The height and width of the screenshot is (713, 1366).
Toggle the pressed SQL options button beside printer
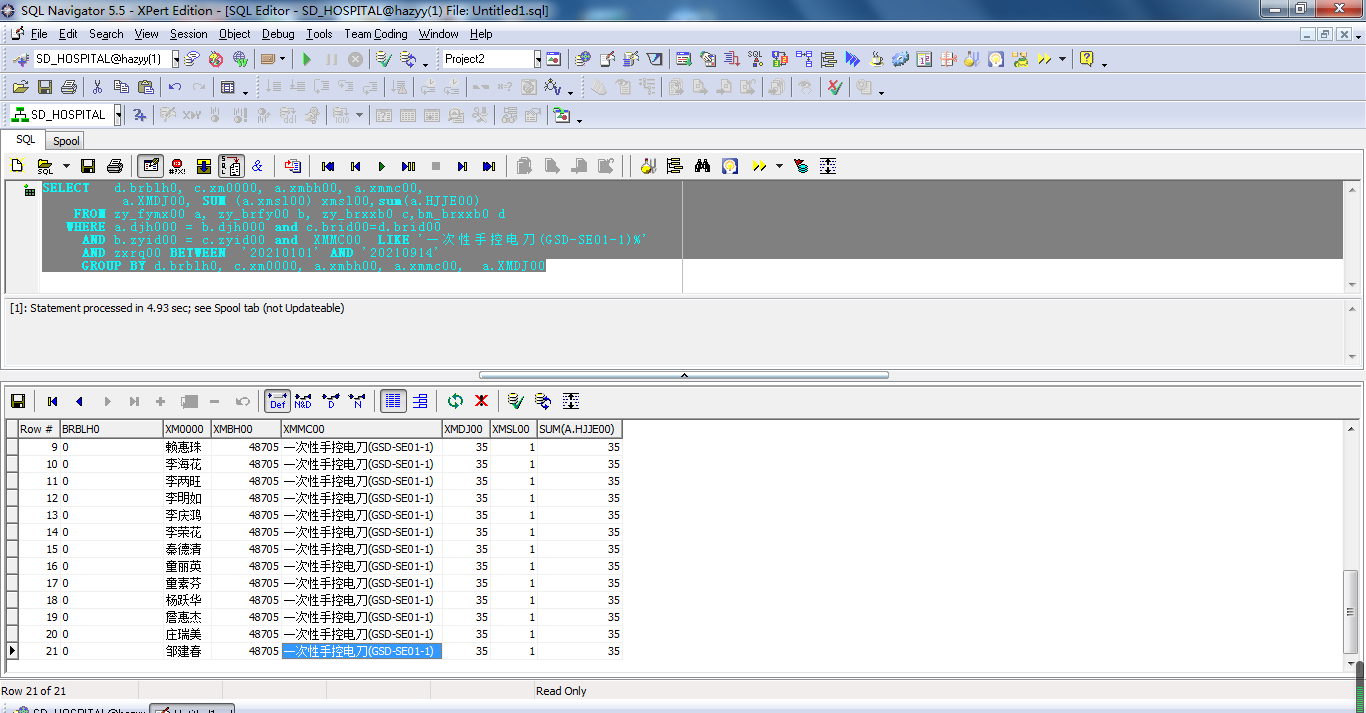[x=151, y=166]
